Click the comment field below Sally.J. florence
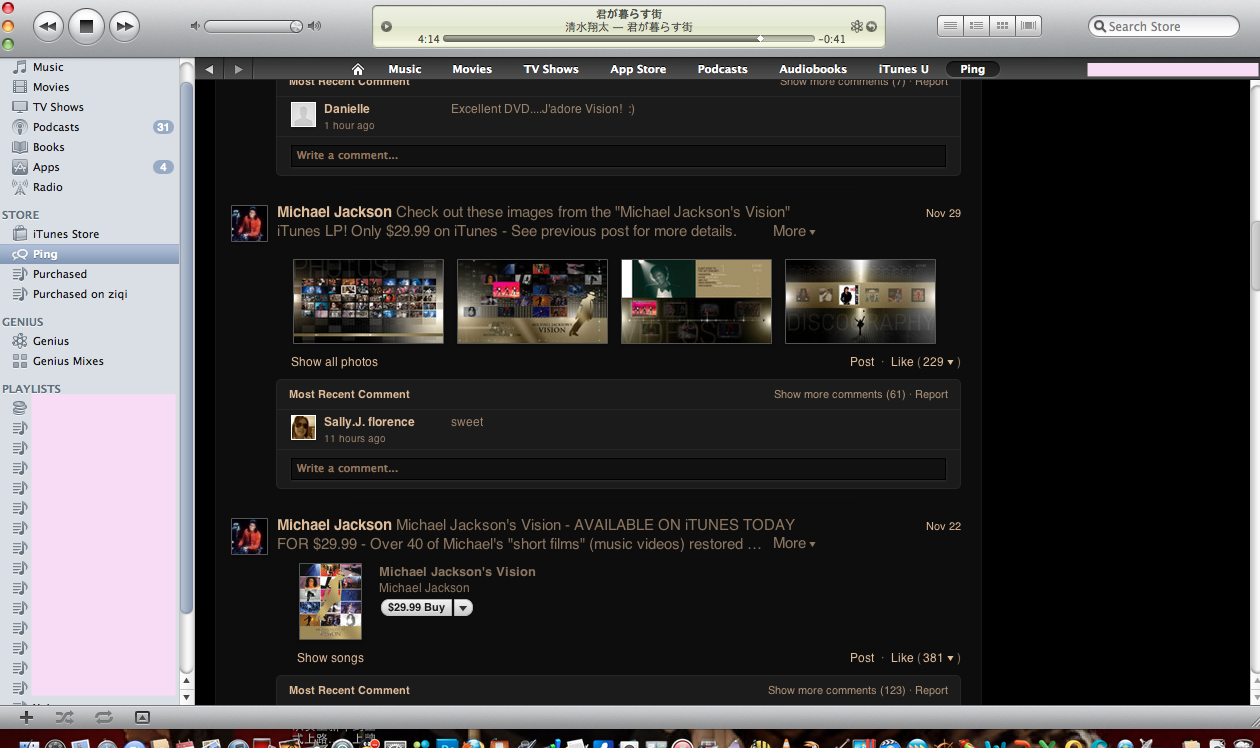Viewport: 1260px width, 748px height. tap(618, 469)
